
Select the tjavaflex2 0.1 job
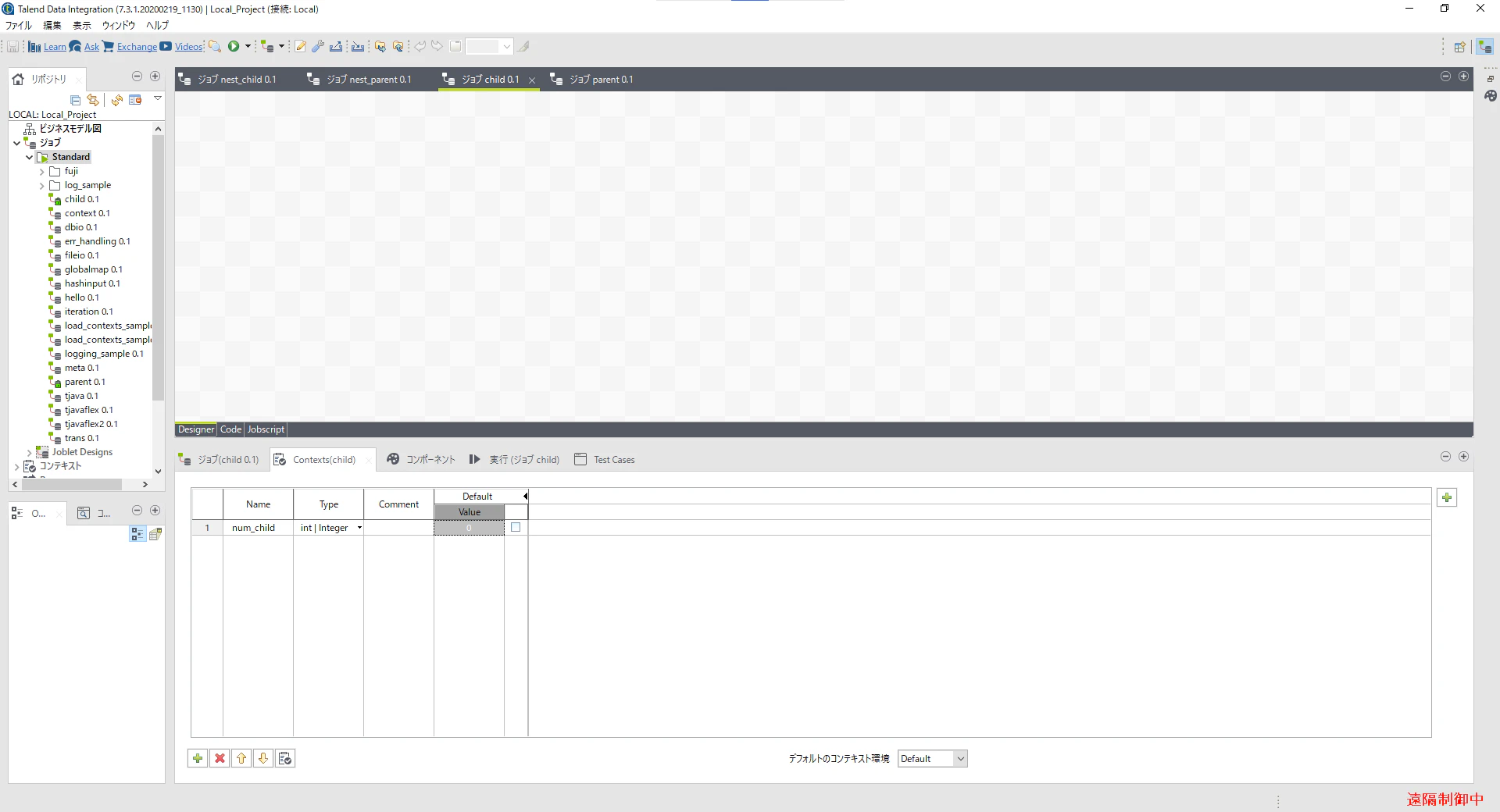pos(91,424)
